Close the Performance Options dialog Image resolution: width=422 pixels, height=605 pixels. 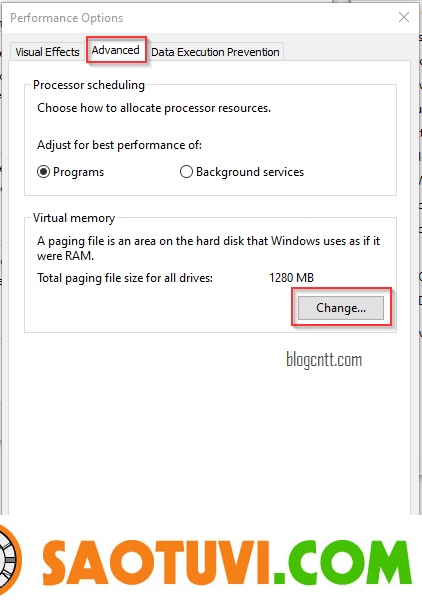403,17
